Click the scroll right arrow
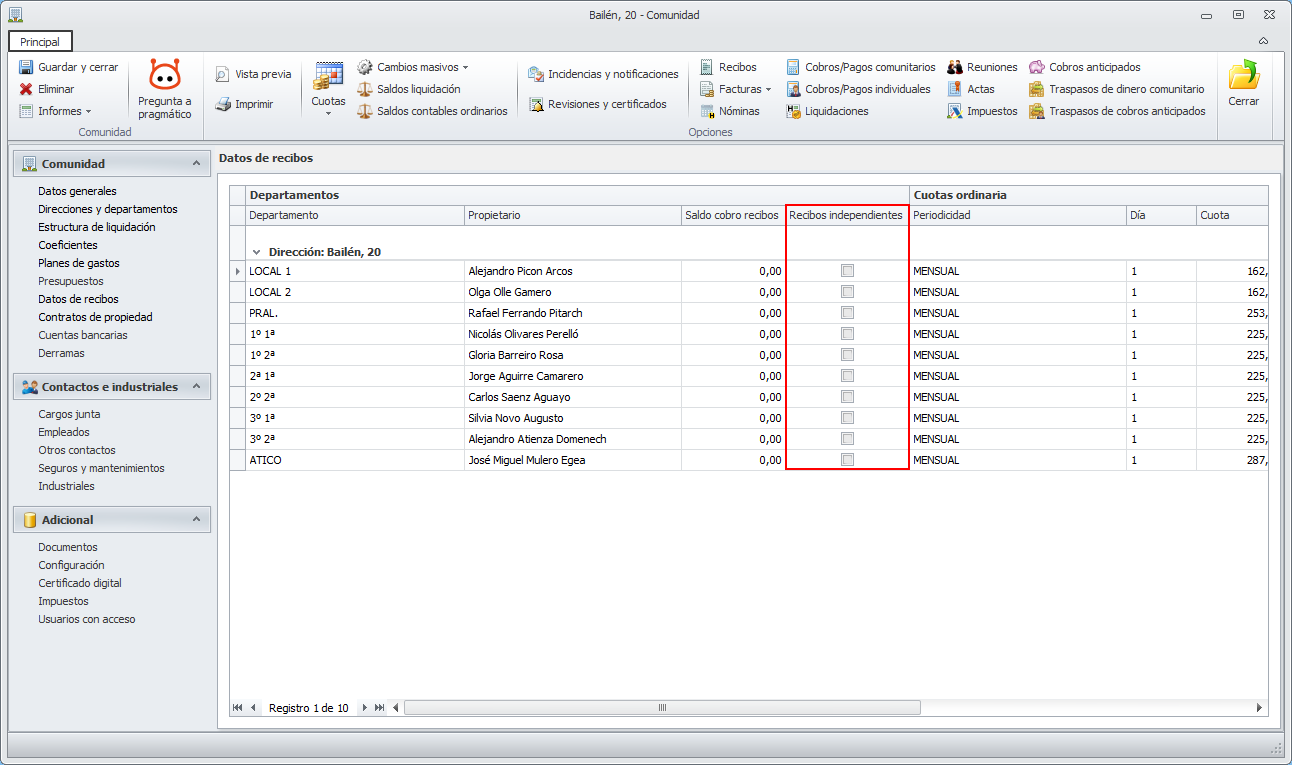Viewport: 1292px width, 765px height. coord(1259,708)
